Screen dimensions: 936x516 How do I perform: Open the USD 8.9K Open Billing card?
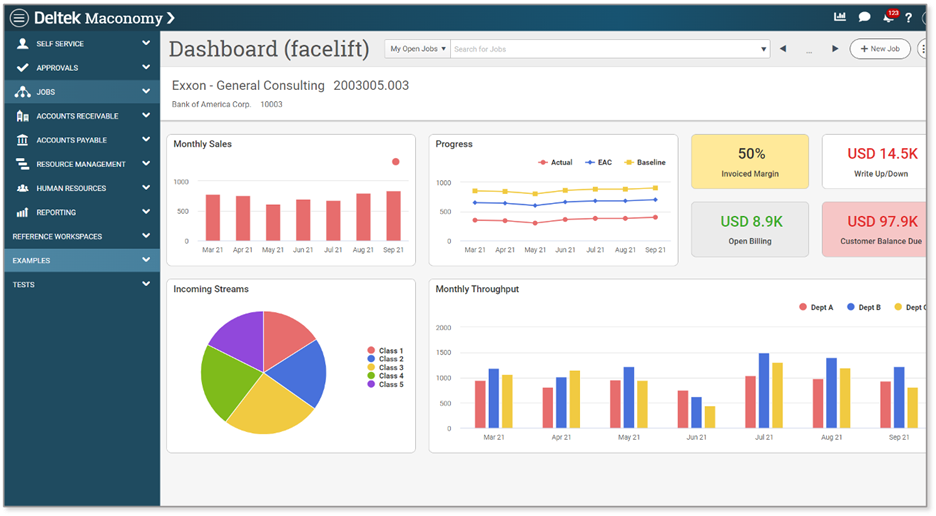tap(750, 229)
